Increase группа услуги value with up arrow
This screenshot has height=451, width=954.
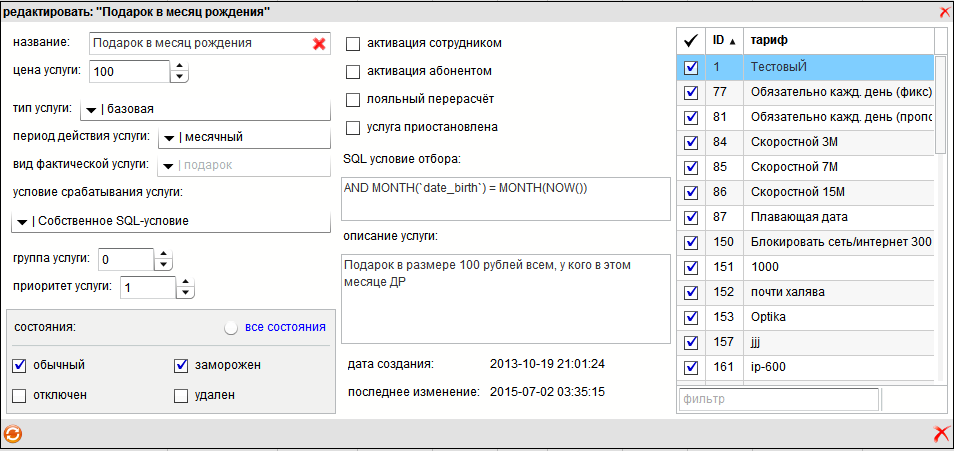(x=163, y=254)
